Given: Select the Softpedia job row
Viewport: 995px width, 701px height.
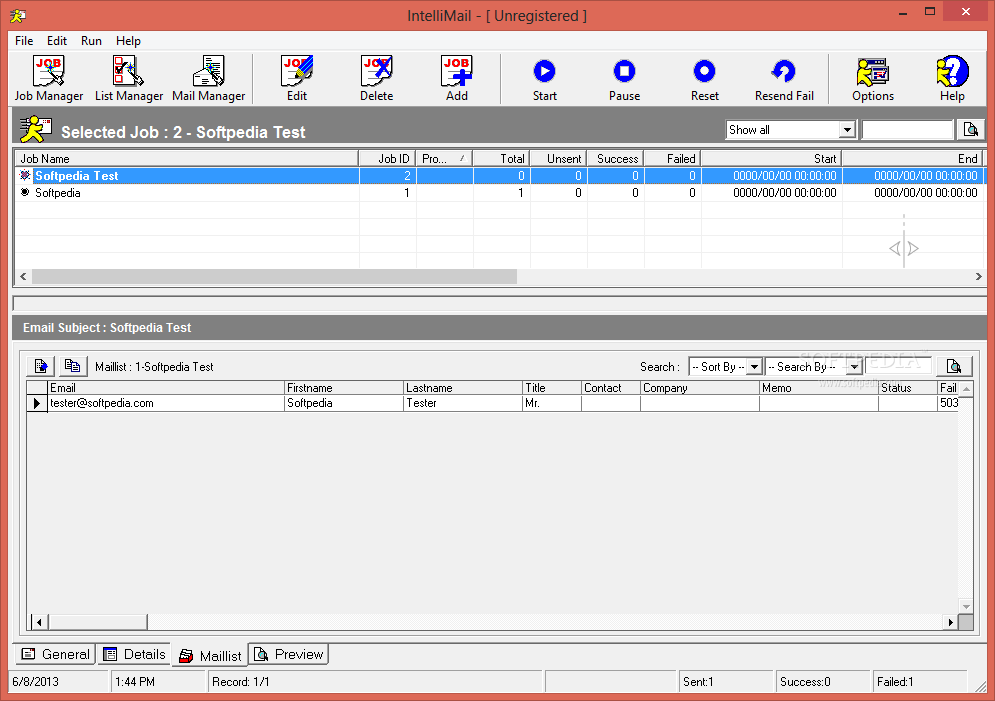Looking at the screenshot, I should 499,193.
